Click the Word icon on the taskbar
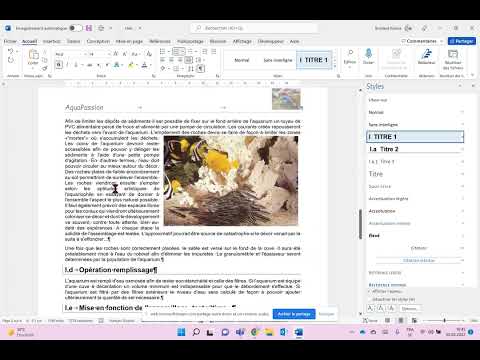 (x=298, y=332)
